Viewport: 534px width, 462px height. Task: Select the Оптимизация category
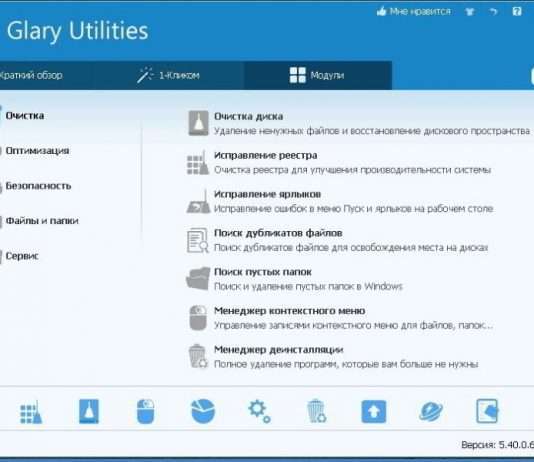click(x=37, y=150)
